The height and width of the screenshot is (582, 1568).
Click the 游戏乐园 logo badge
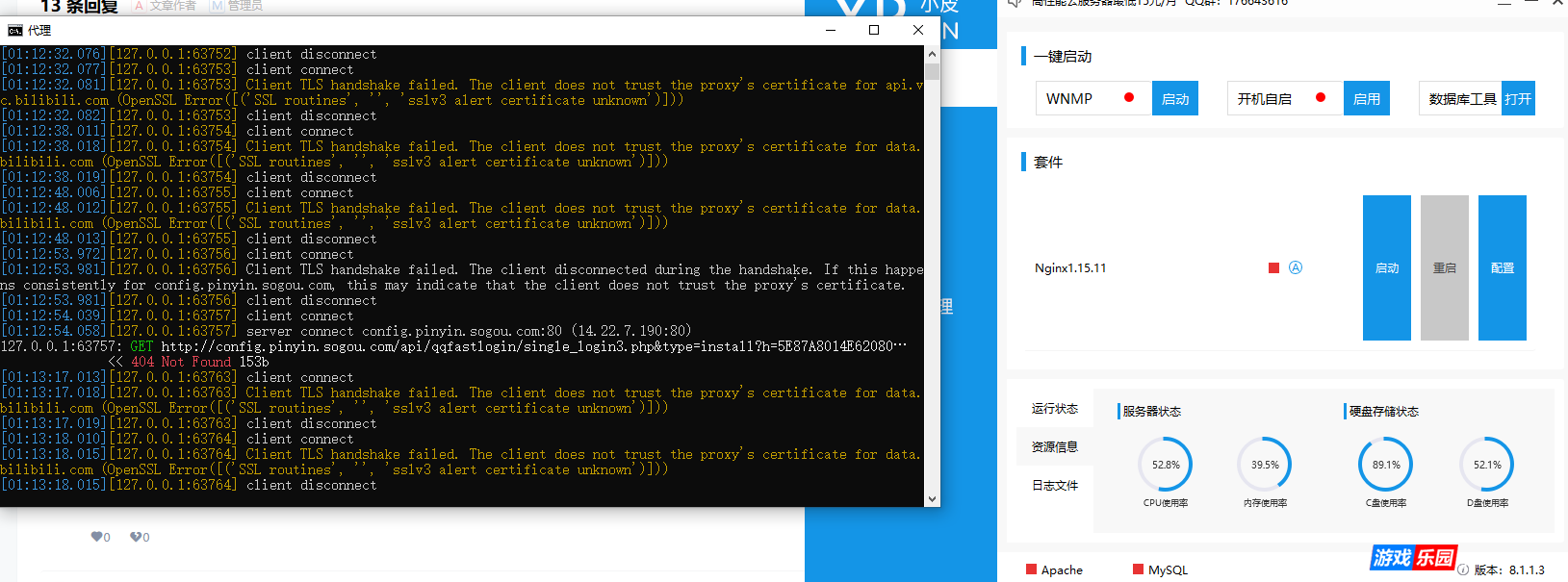(1413, 558)
